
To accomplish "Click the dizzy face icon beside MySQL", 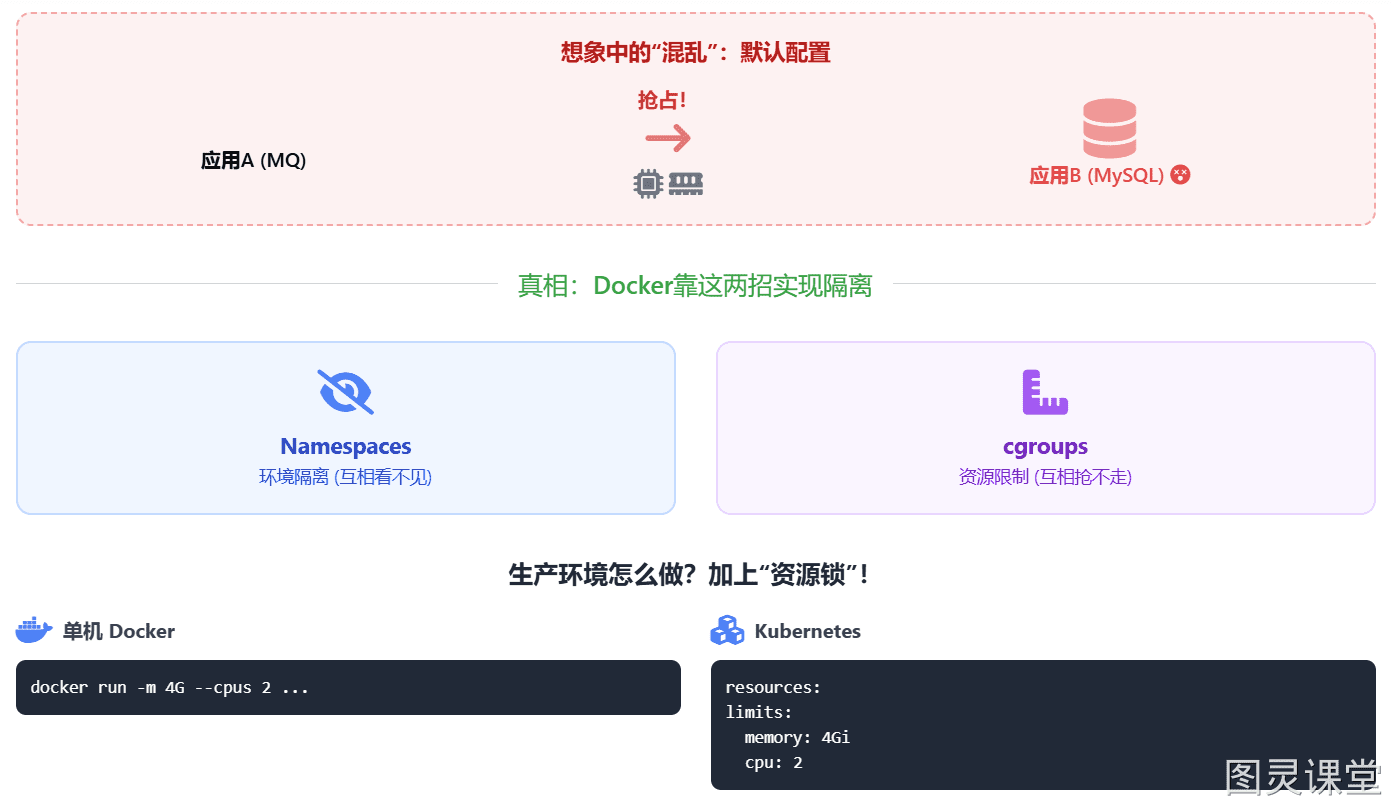I will [1180, 175].
